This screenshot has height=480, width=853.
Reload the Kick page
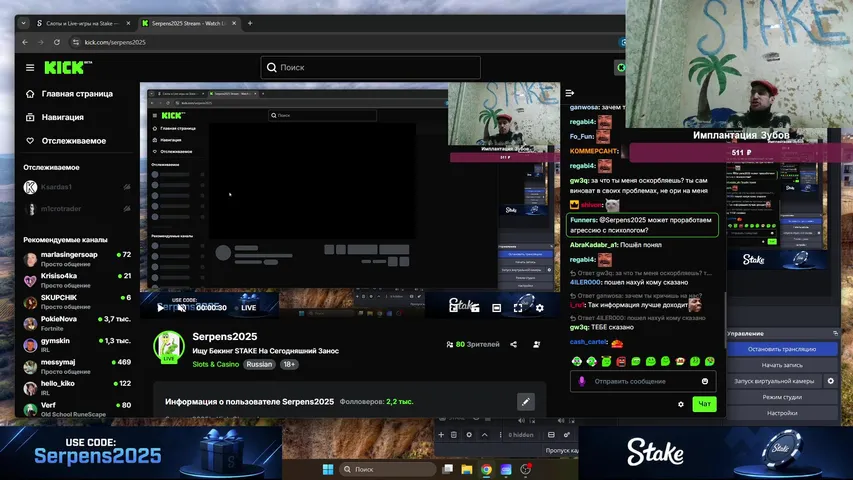click(57, 42)
